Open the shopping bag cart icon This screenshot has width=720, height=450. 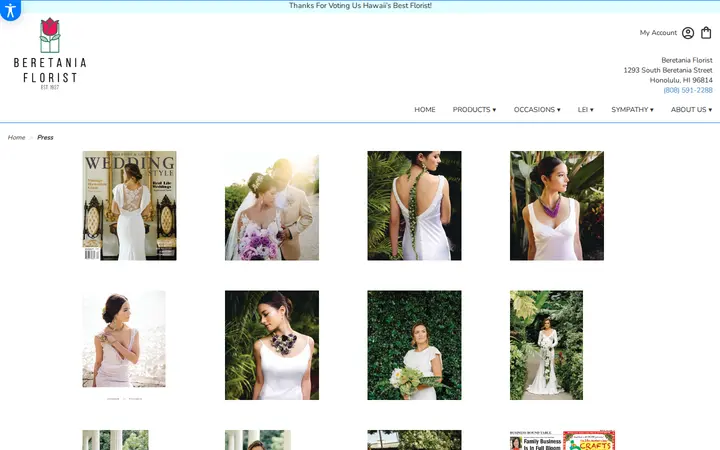tap(706, 33)
